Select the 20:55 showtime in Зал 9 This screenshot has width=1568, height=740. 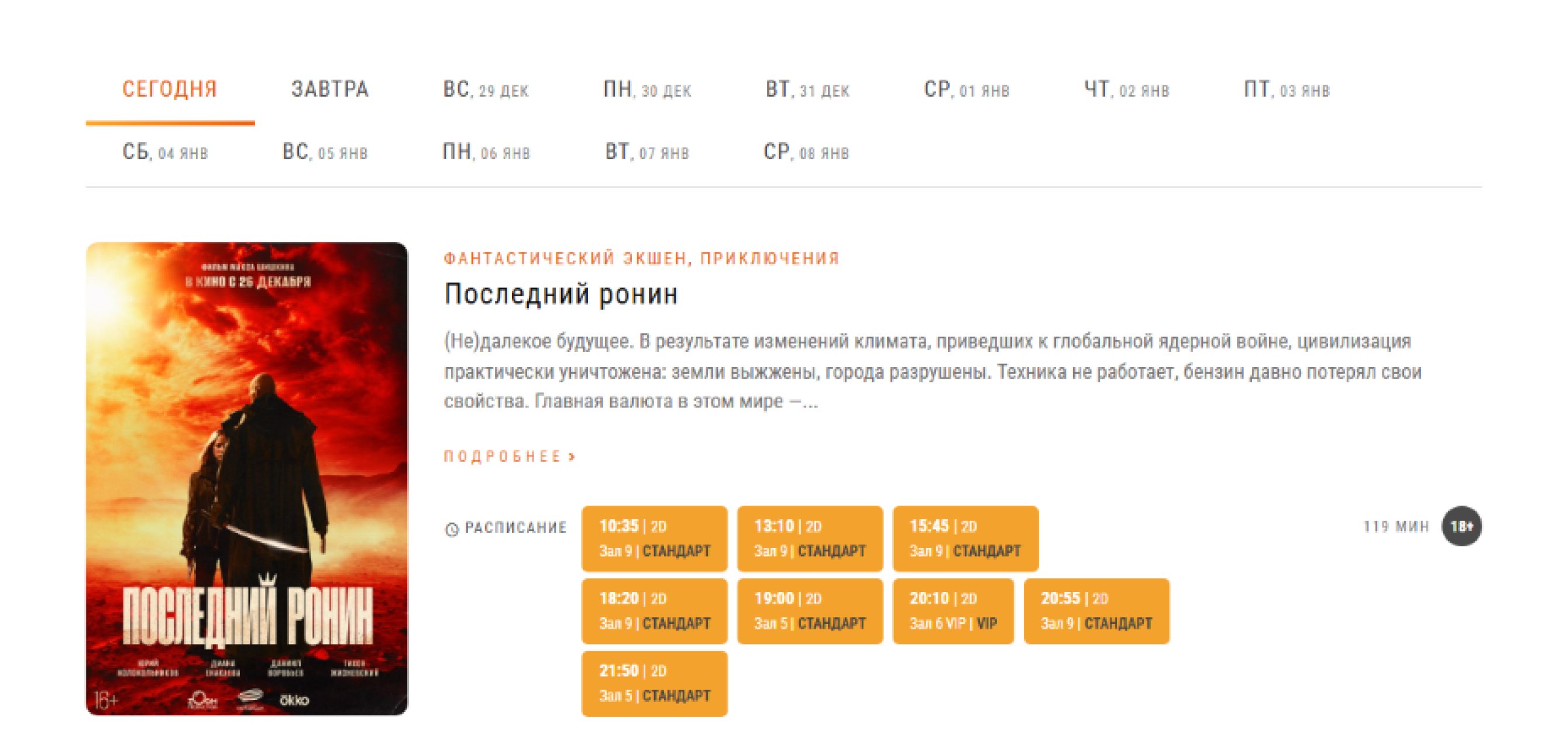tap(1096, 610)
